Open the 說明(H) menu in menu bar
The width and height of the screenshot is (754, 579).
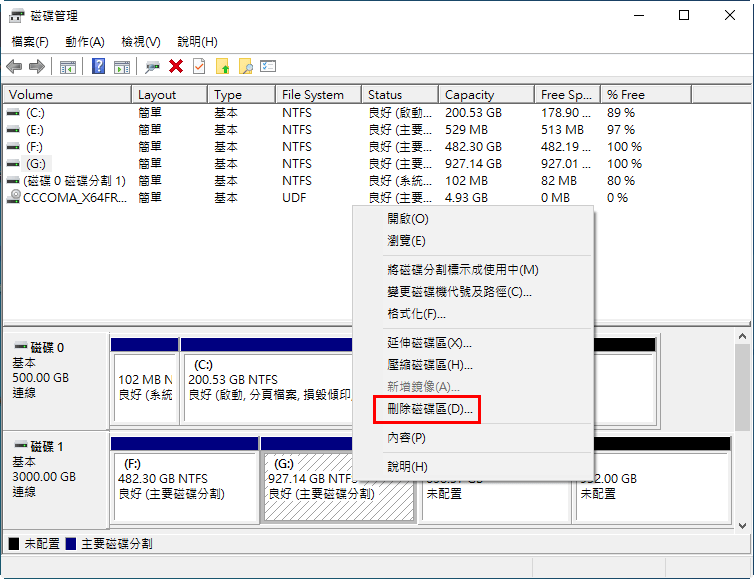pyautogui.click(x=197, y=42)
